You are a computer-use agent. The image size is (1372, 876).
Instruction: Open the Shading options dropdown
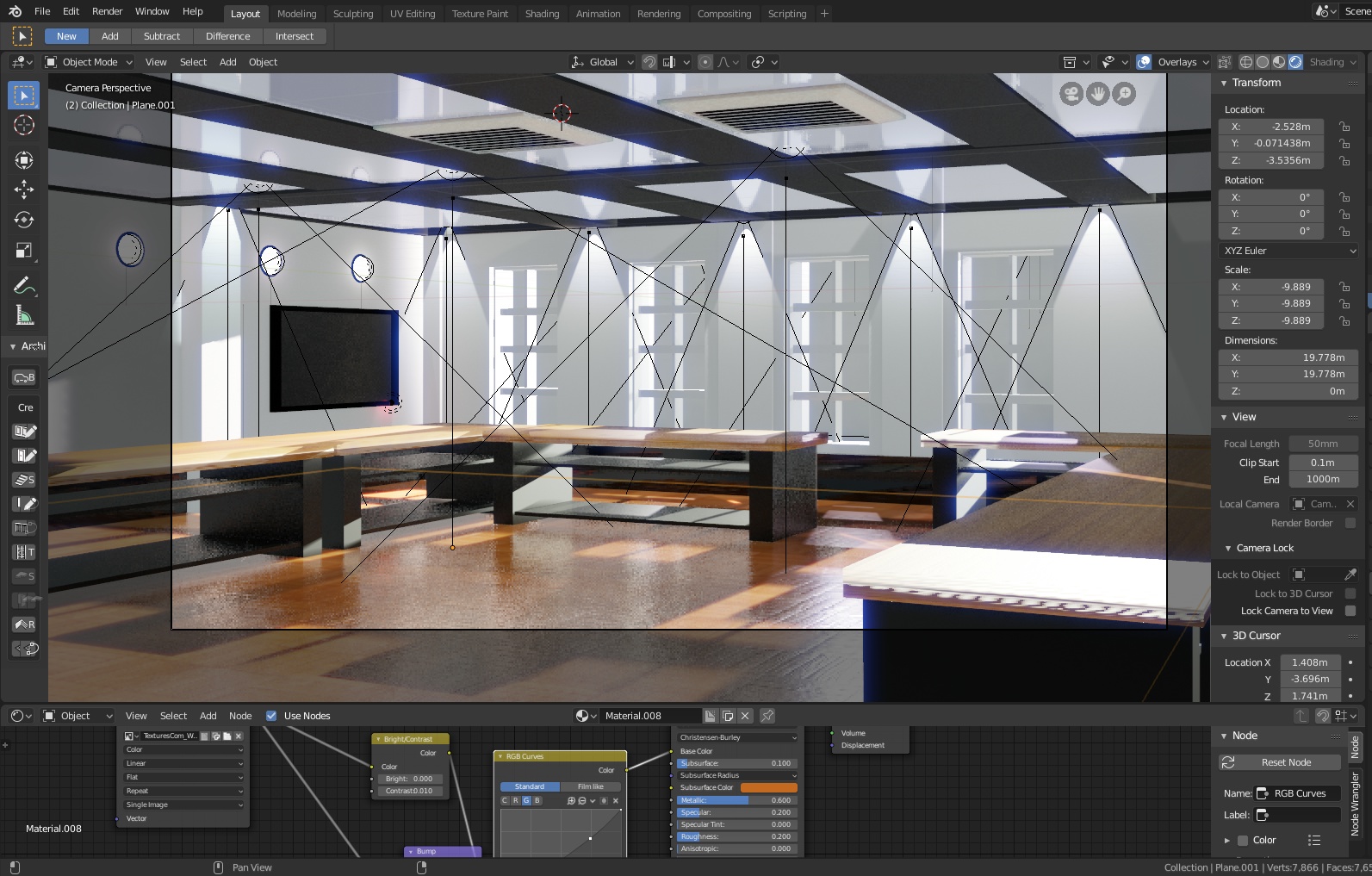coord(1332,62)
